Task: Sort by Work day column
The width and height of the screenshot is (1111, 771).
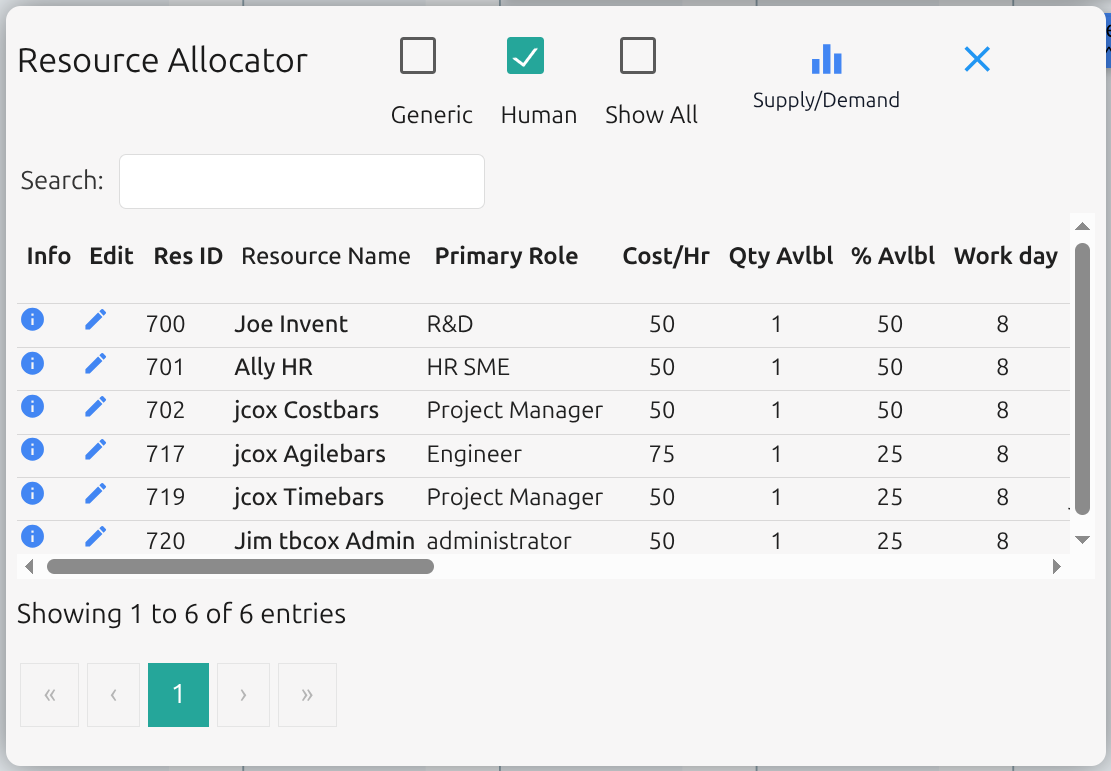Action: [1006, 256]
